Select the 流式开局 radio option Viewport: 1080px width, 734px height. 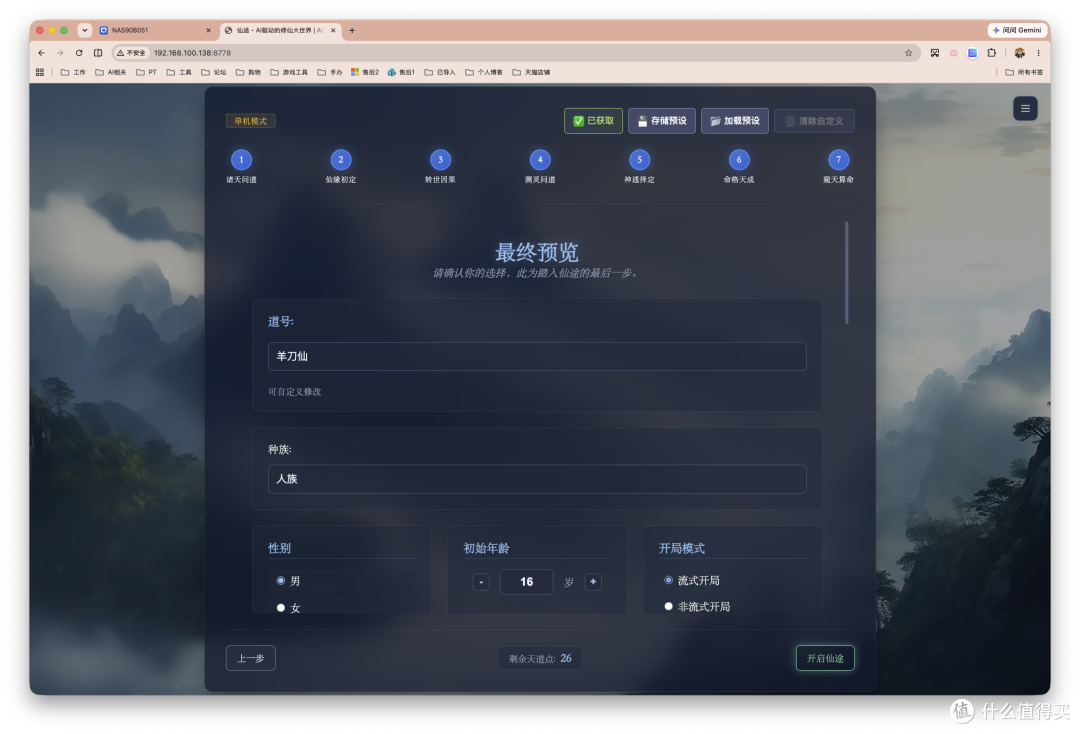point(668,580)
